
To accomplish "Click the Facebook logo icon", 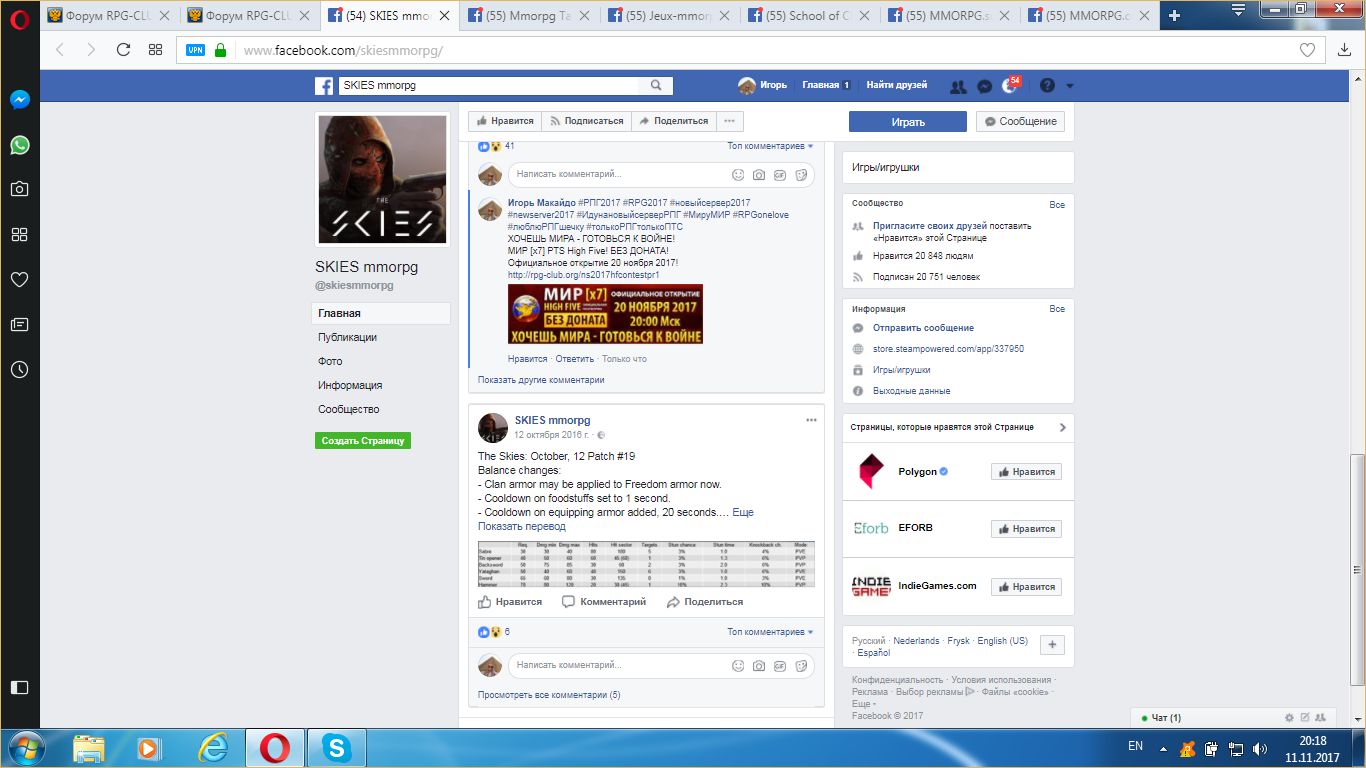I will pos(324,86).
